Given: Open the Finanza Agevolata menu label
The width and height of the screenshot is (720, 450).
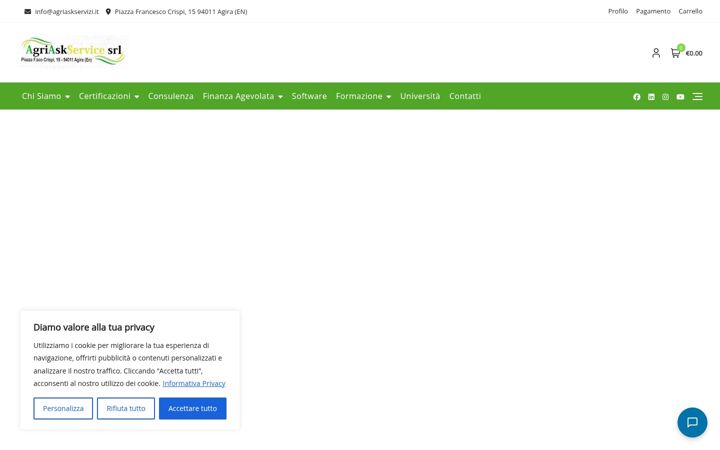Looking at the screenshot, I should [x=238, y=96].
